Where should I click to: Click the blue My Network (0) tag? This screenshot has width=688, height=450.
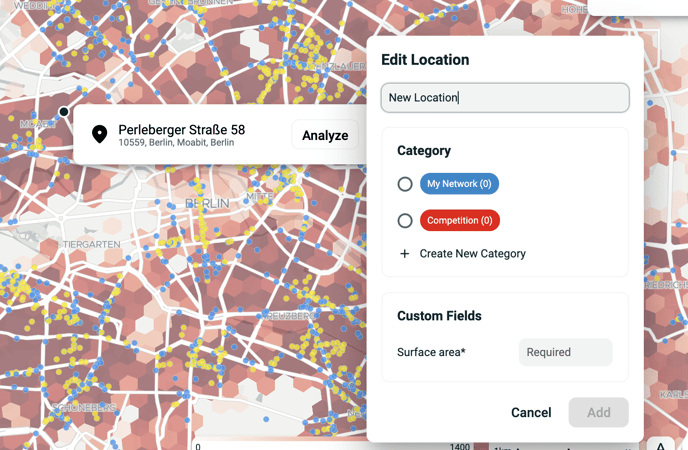[459, 184]
